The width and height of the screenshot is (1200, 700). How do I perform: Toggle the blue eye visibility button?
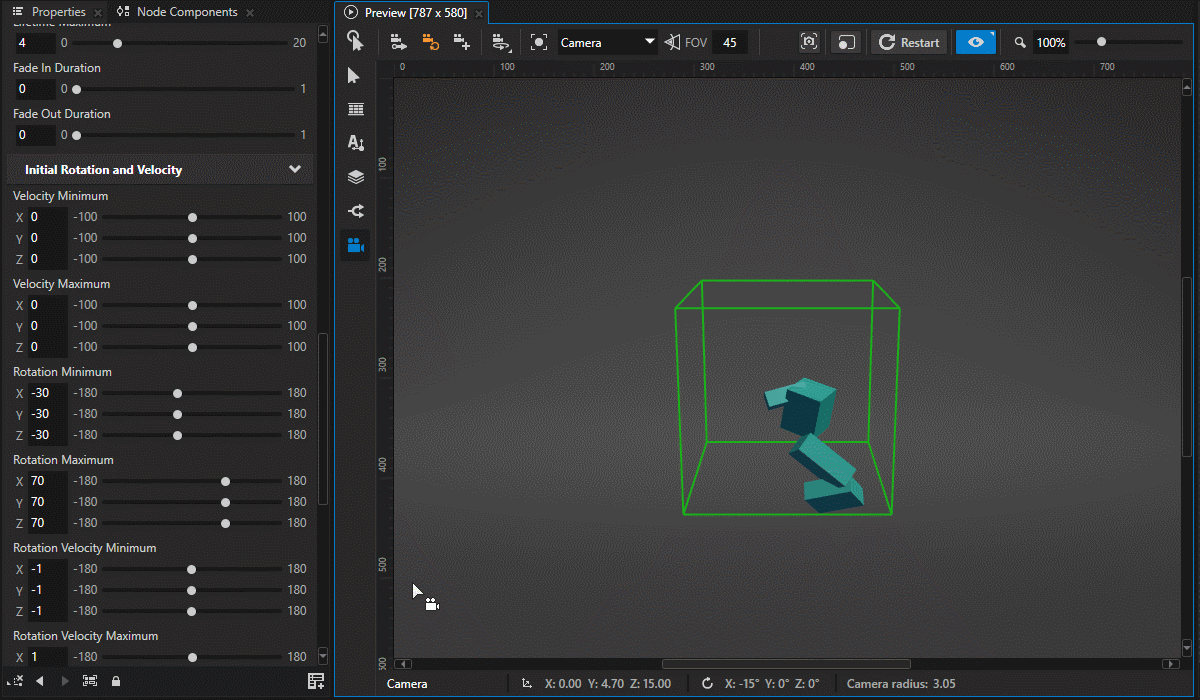pyautogui.click(x=975, y=42)
